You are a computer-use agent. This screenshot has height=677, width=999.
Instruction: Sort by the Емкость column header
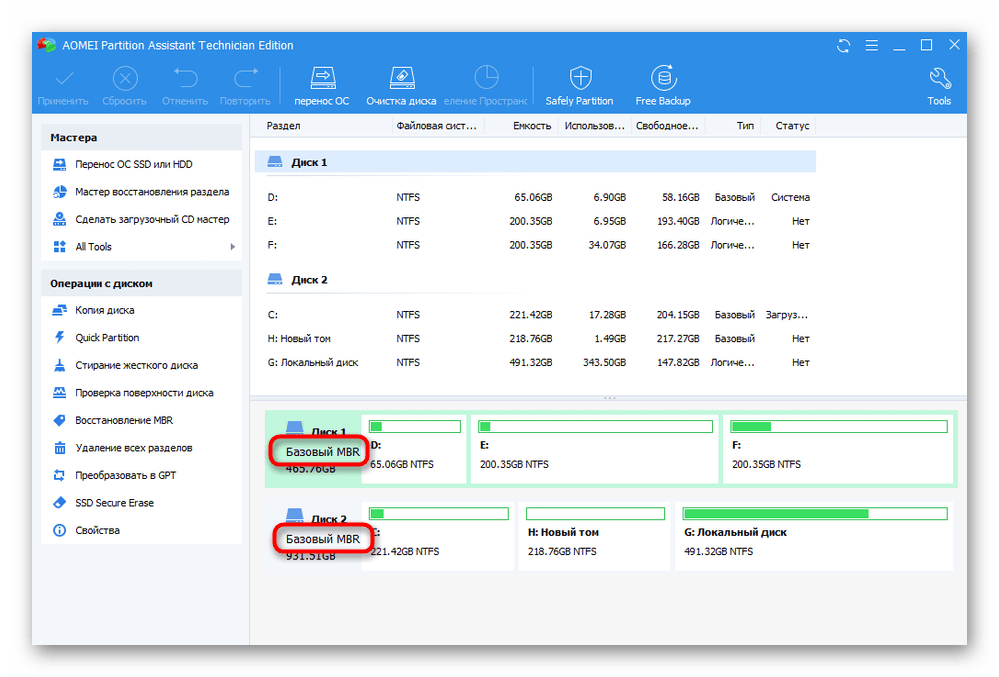click(x=532, y=126)
